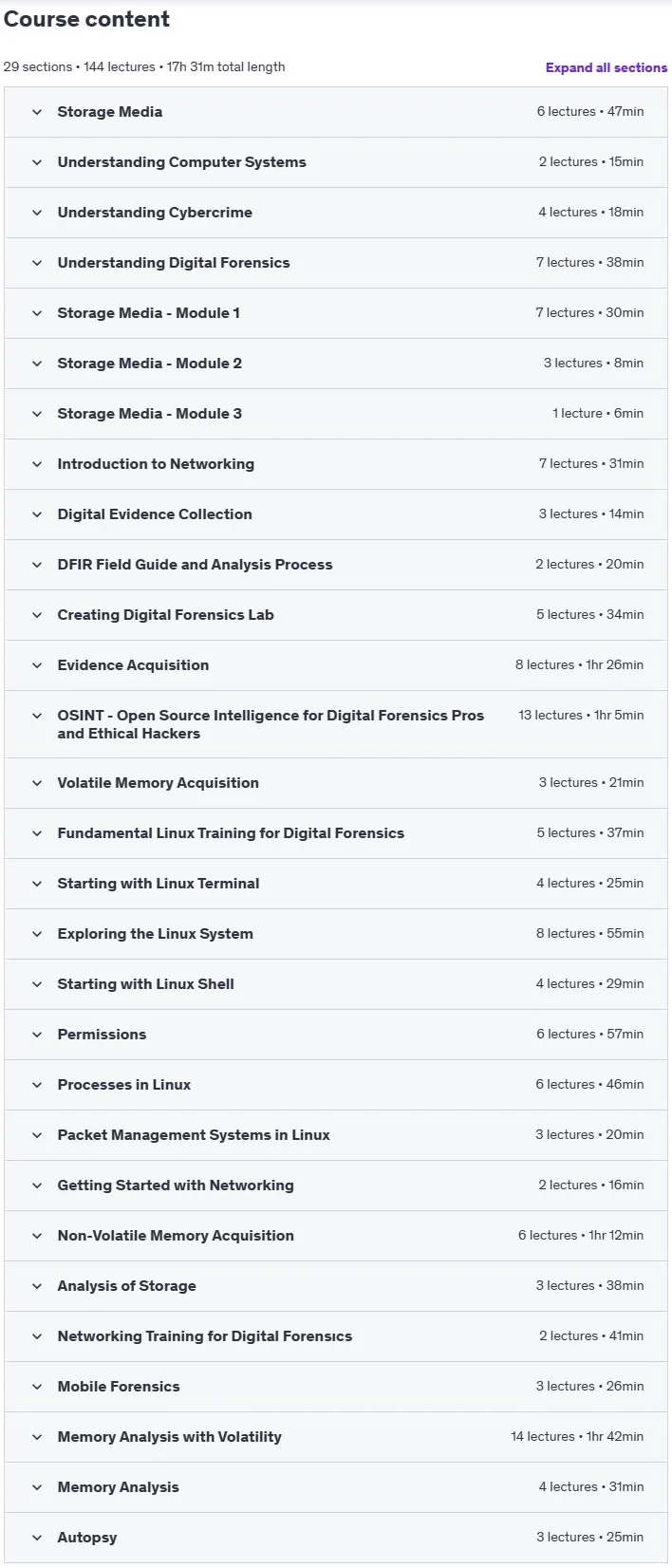Open Memory Analysis with Volatility section
The height and width of the screenshot is (1568, 672).
pyautogui.click(x=336, y=1437)
